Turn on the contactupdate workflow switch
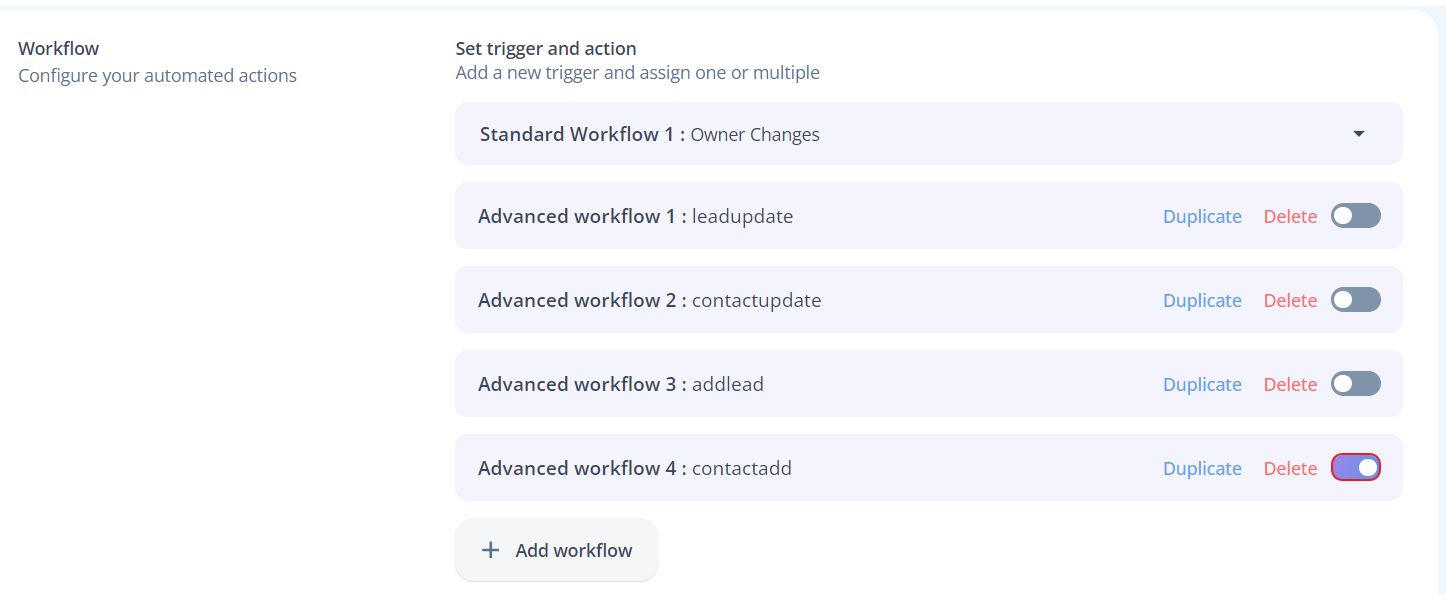This screenshot has height=599, width=1446. [x=1356, y=300]
